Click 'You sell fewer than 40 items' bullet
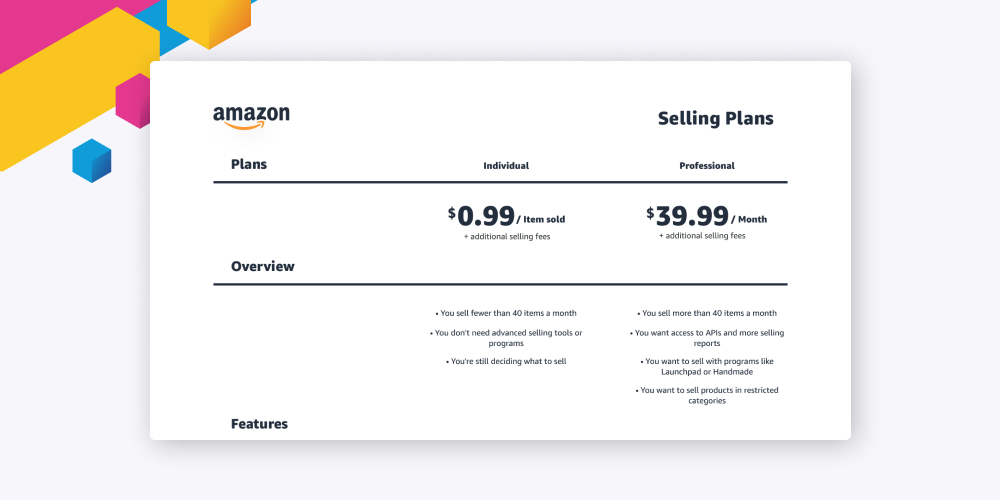Viewport: 1000px width, 500px height. click(x=506, y=313)
